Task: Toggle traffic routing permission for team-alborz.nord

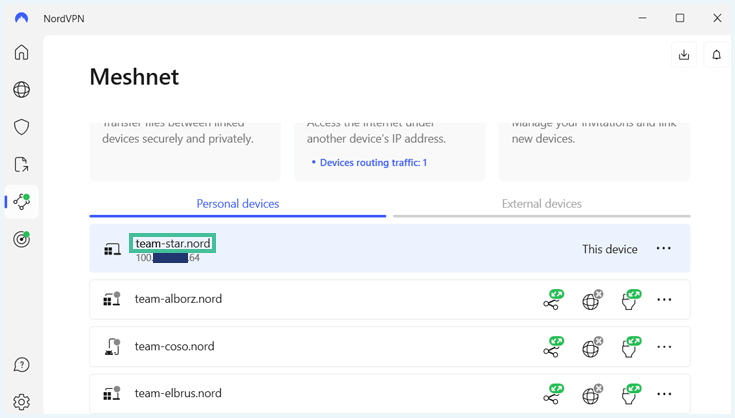Action: pos(592,300)
